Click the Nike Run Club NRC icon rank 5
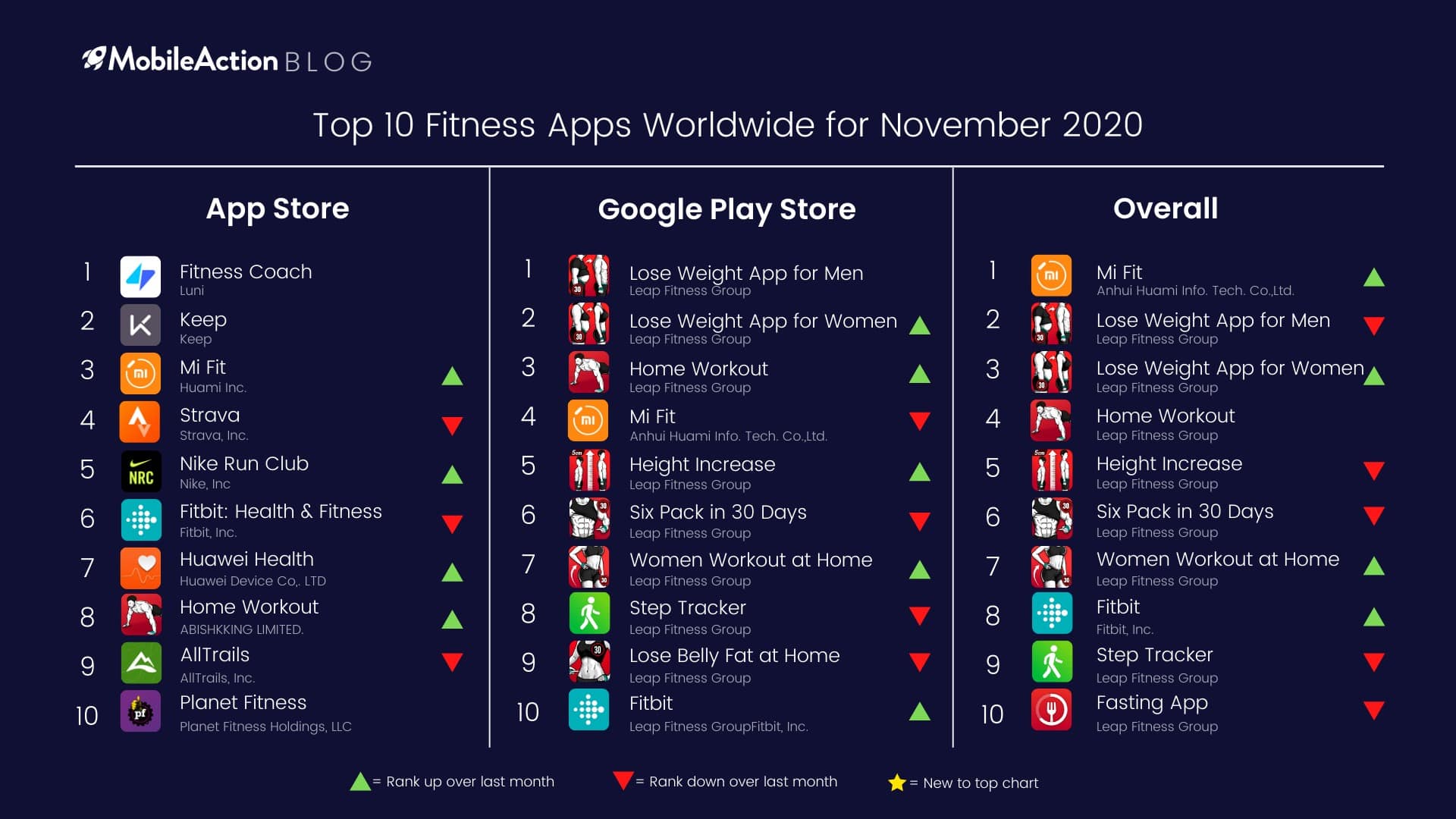Image resolution: width=1456 pixels, height=819 pixels. coord(139,476)
